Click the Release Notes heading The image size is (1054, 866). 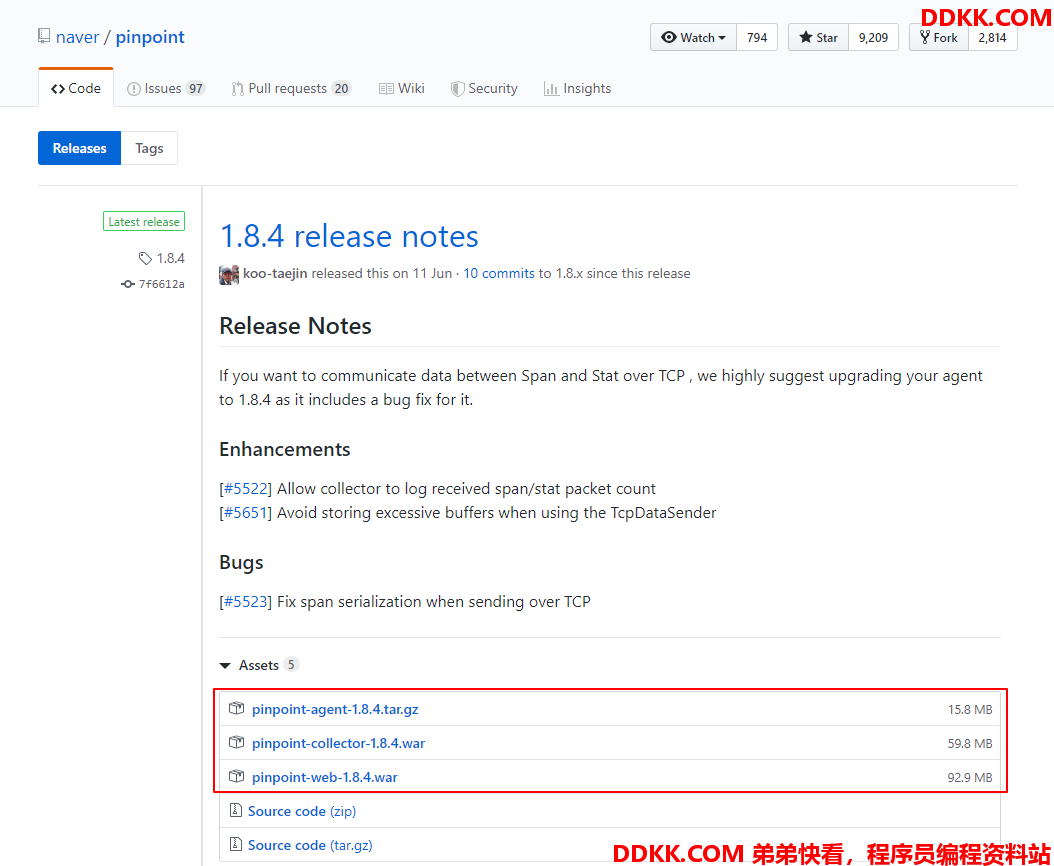click(x=295, y=325)
